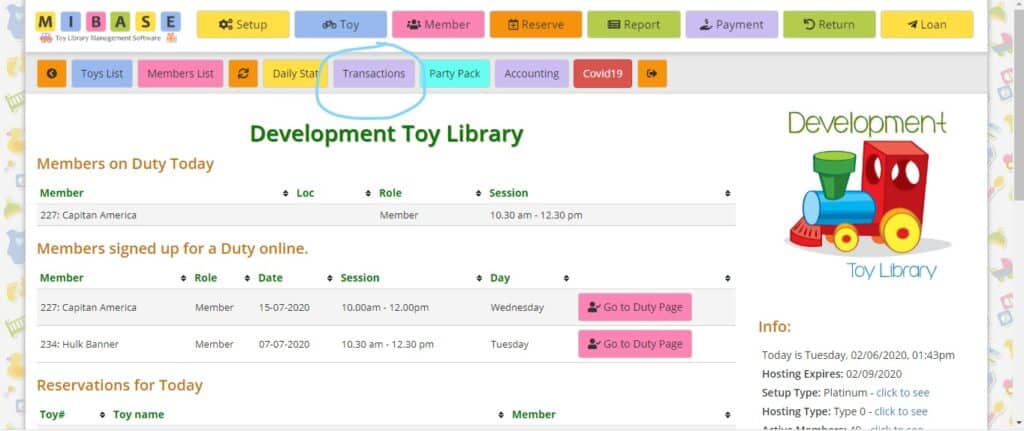Select the '234: Hulk Banner' row text
The height and width of the screenshot is (431, 1024).
tap(80, 344)
